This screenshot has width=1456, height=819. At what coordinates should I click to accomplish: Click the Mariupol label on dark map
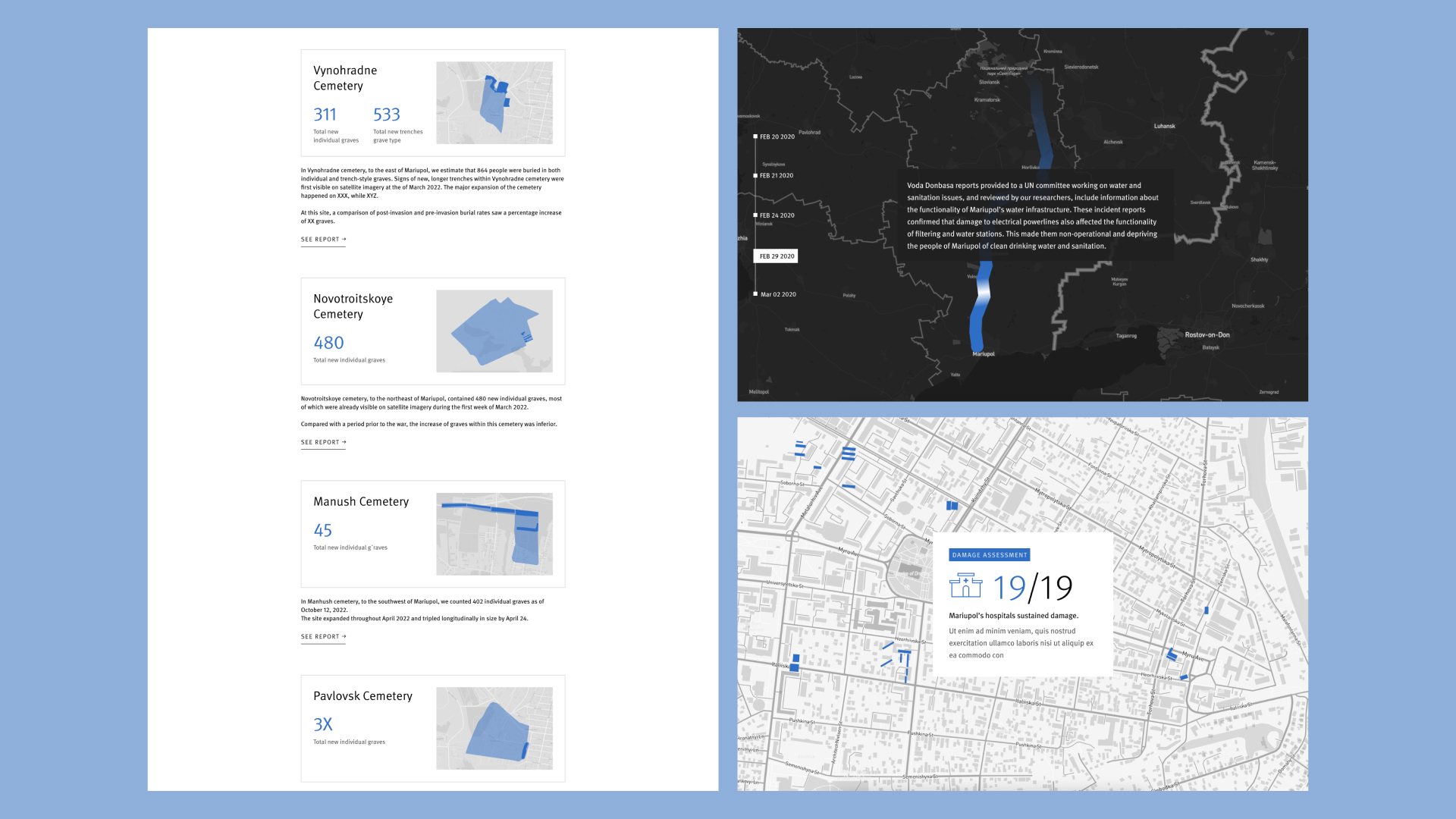click(x=984, y=354)
